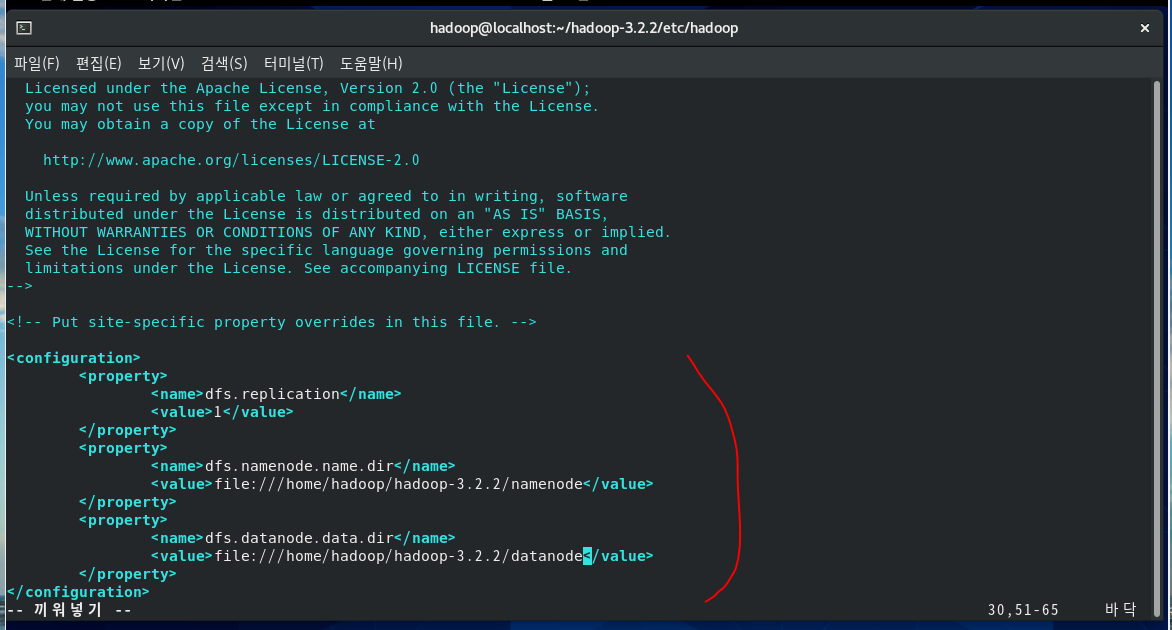Viewport: 1172px width, 630px height.
Task: Click the value 1 line
Action: click(222, 412)
